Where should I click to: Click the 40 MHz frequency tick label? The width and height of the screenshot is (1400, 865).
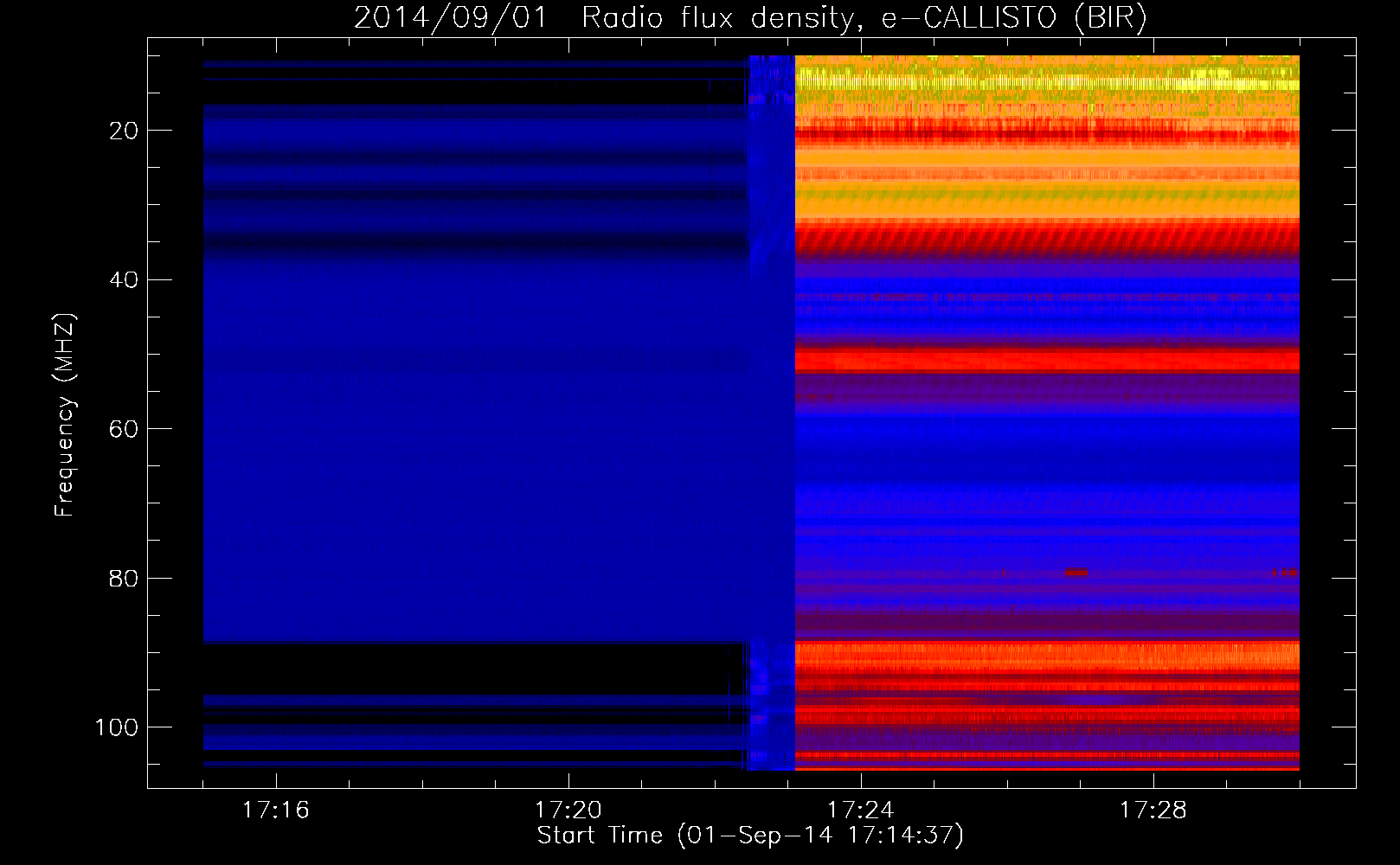tap(124, 280)
